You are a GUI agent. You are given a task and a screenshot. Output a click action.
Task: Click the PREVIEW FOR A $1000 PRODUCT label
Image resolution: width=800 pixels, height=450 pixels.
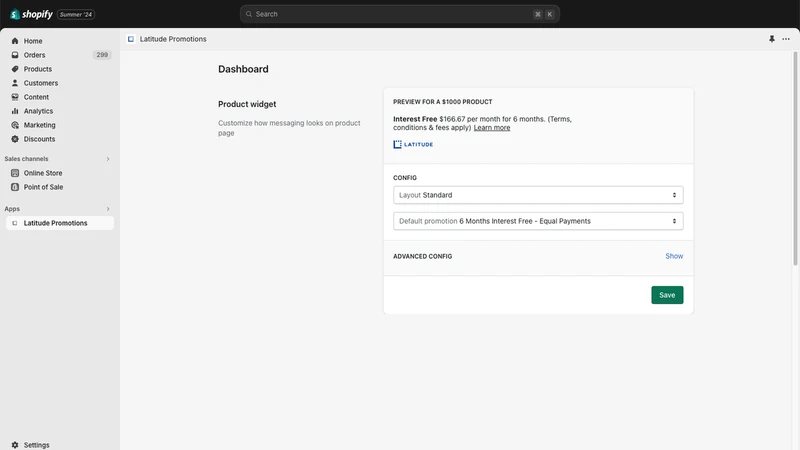442,102
